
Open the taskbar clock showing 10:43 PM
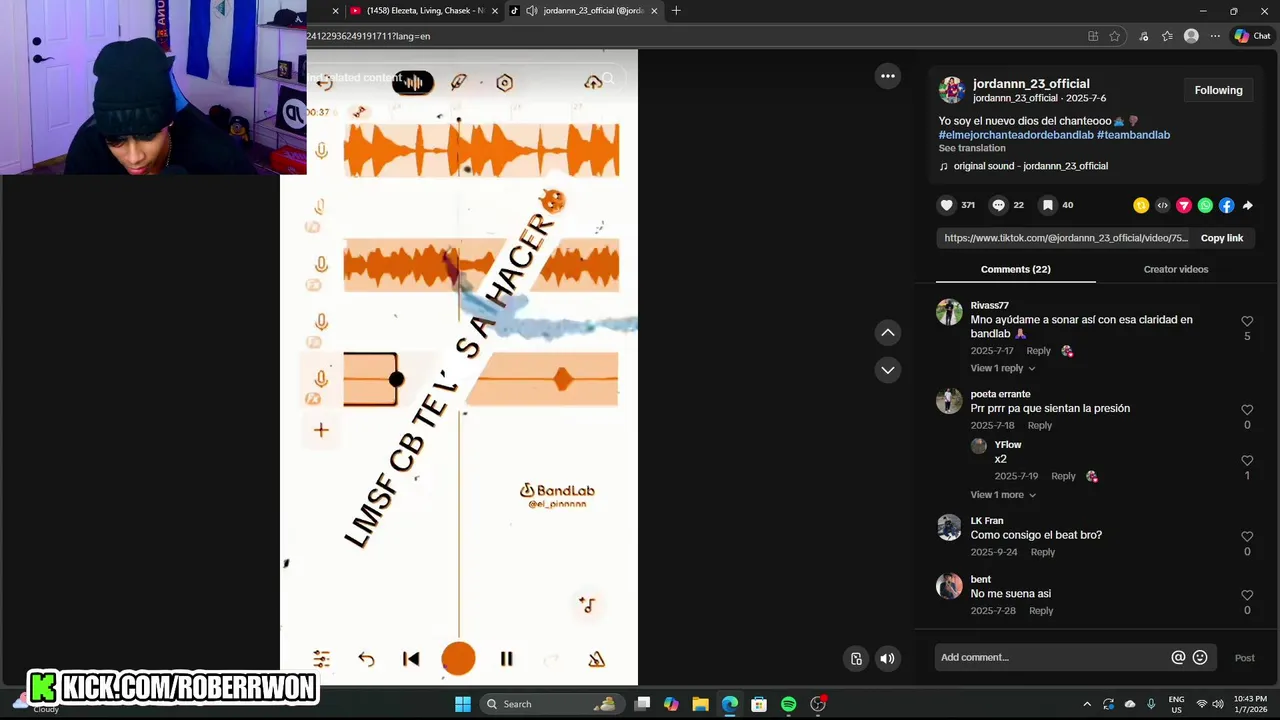click(x=1250, y=704)
